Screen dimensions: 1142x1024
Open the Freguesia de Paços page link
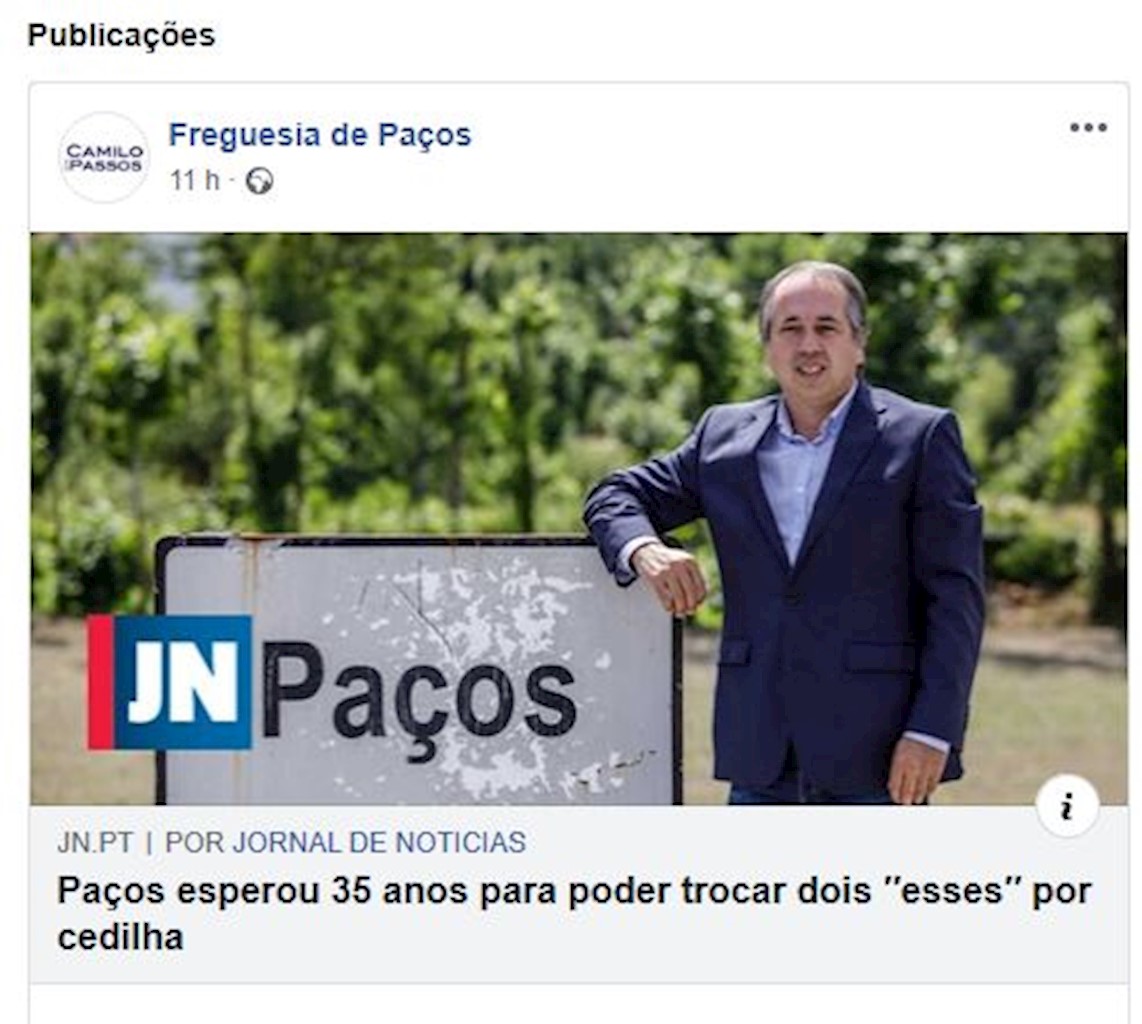pyautogui.click(x=320, y=135)
